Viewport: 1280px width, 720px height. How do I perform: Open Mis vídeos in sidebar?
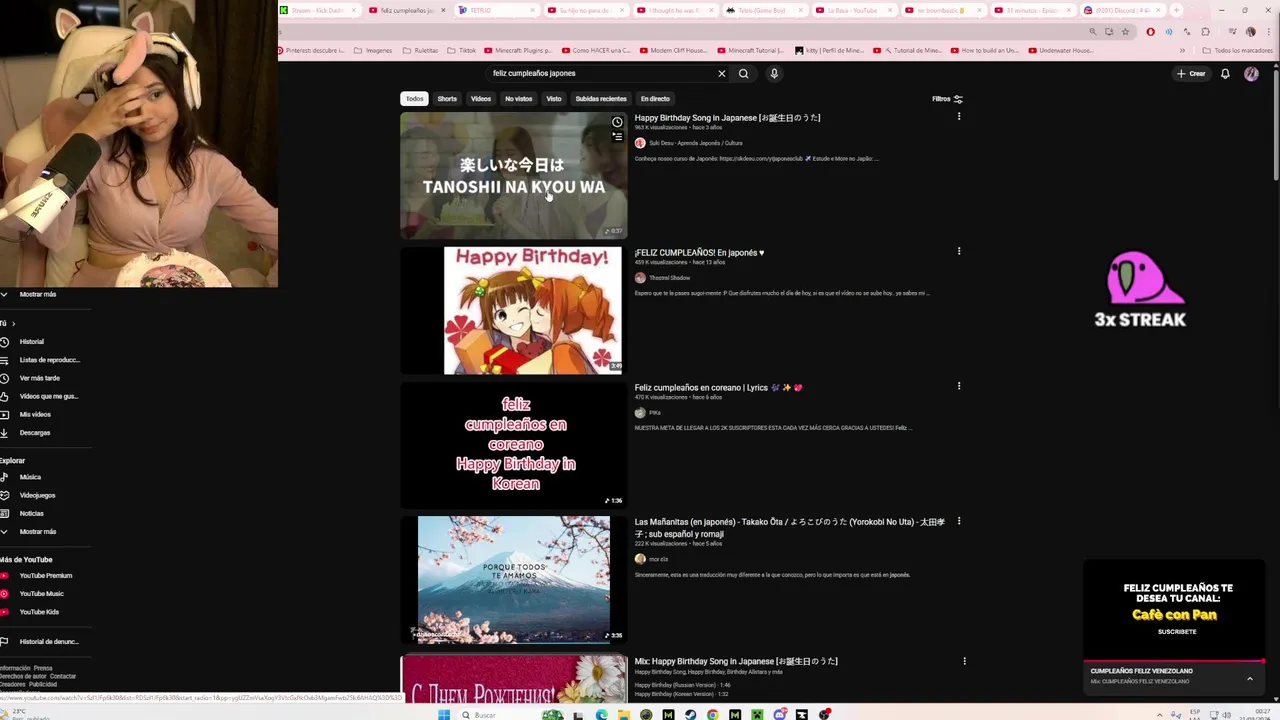point(35,414)
